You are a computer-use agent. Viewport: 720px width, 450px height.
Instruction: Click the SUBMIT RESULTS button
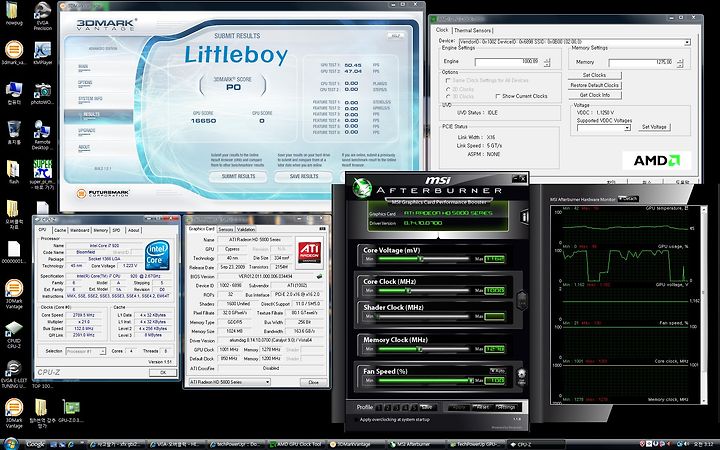(x=238, y=176)
